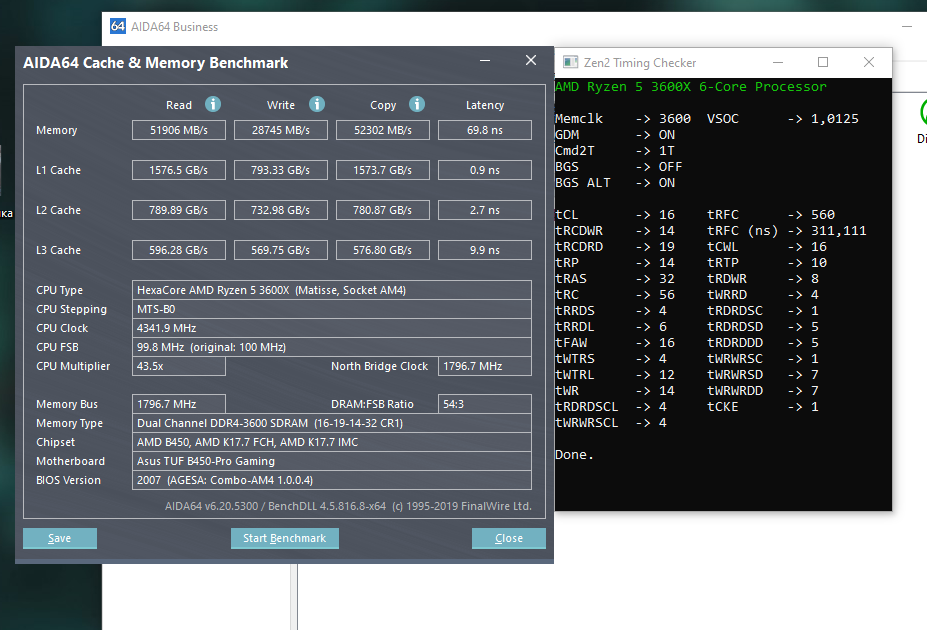Minimize the Zen2 Timing Checker window
Image resolution: width=927 pixels, height=630 pixels.
pyautogui.click(x=778, y=62)
